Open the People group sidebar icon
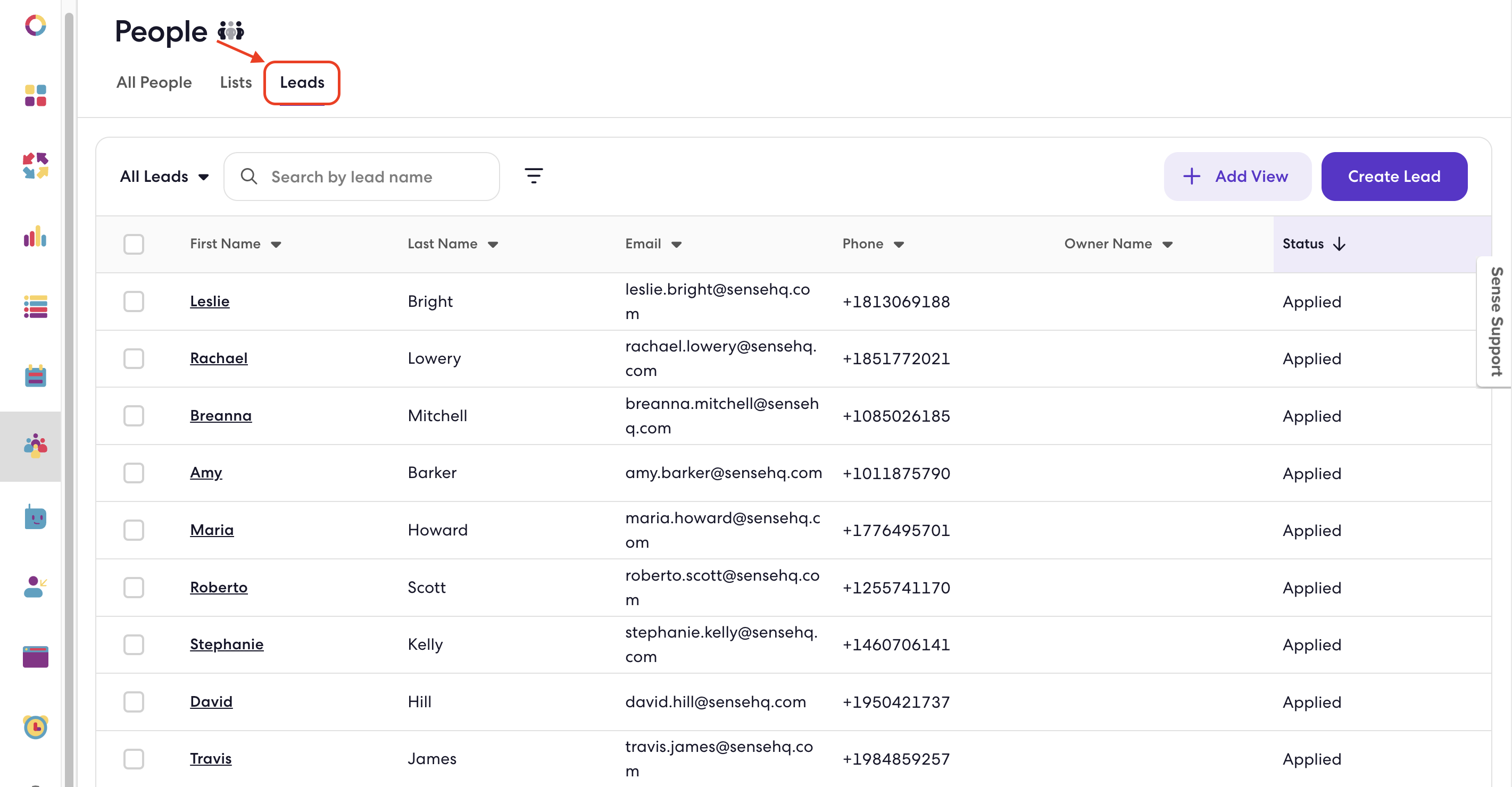Image resolution: width=1512 pixels, height=787 pixels. pos(35,446)
